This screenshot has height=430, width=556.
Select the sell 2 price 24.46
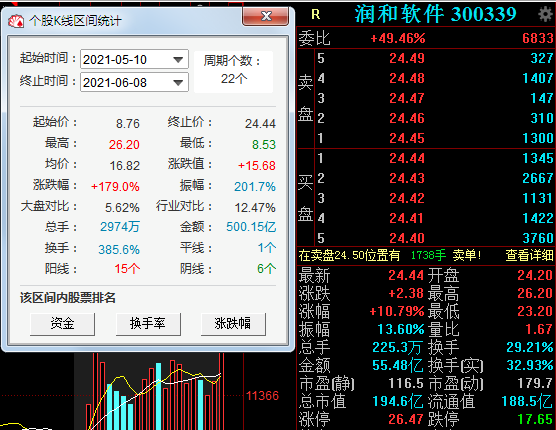click(x=407, y=118)
